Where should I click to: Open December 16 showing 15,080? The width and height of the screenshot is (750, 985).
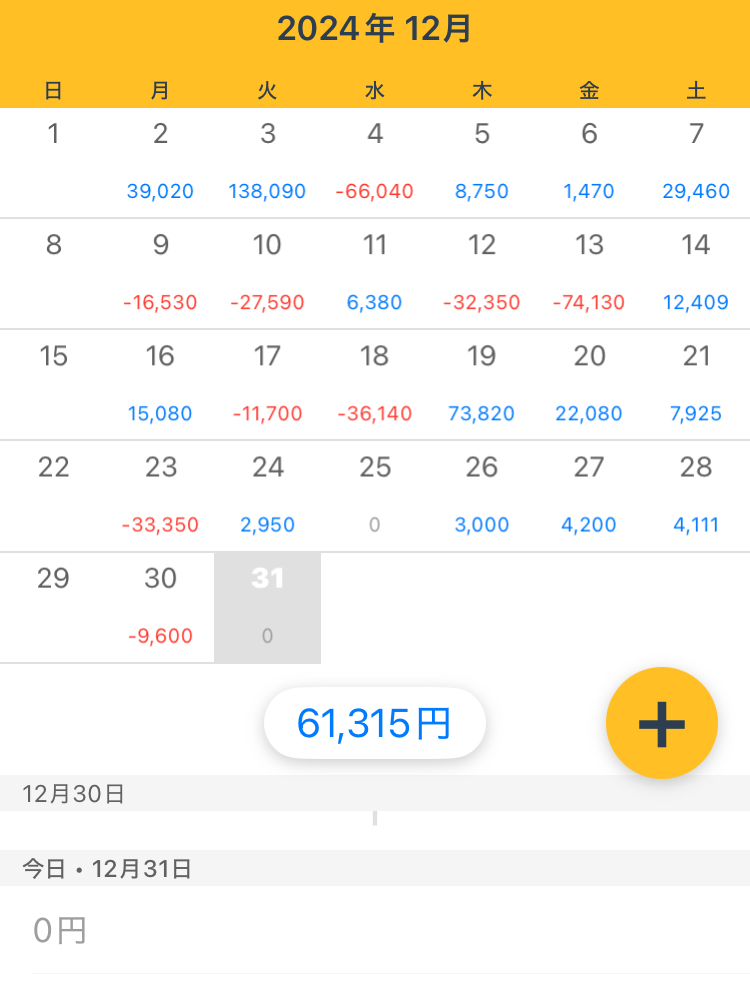(161, 385)
